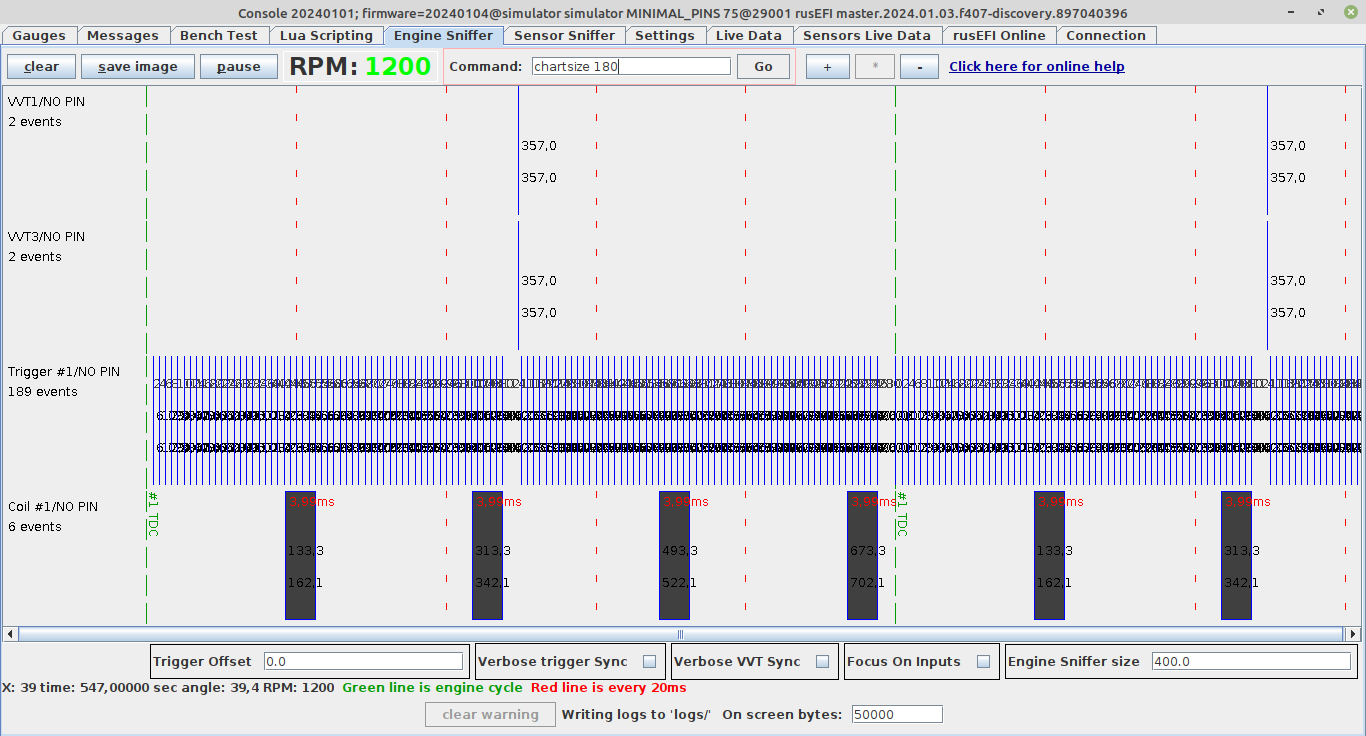This screenshot has width=1366, height=736.
Task: Click the On screen bytes field
Action: tap(897, 714)
